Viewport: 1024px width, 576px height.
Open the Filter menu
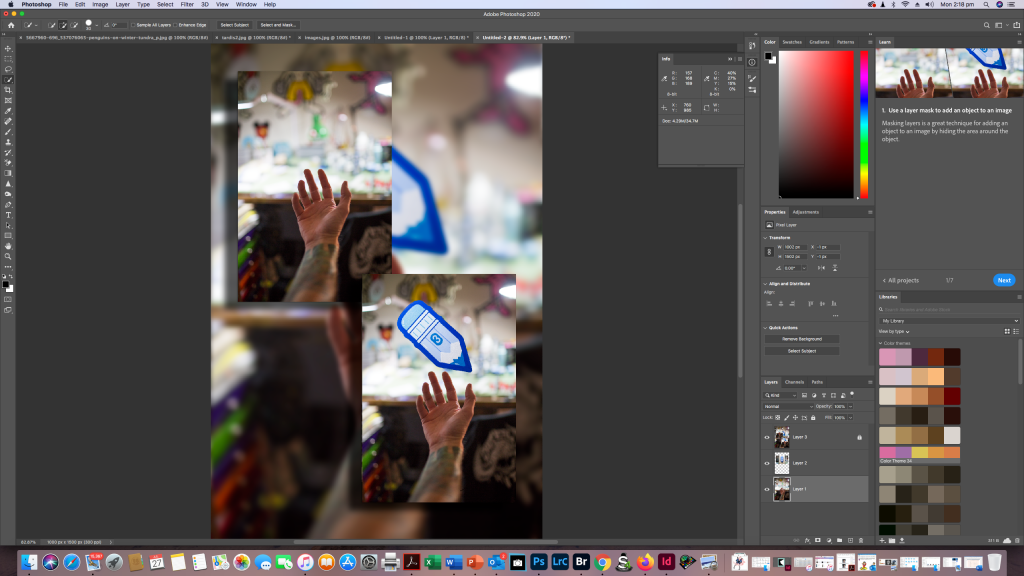[187, 4]
